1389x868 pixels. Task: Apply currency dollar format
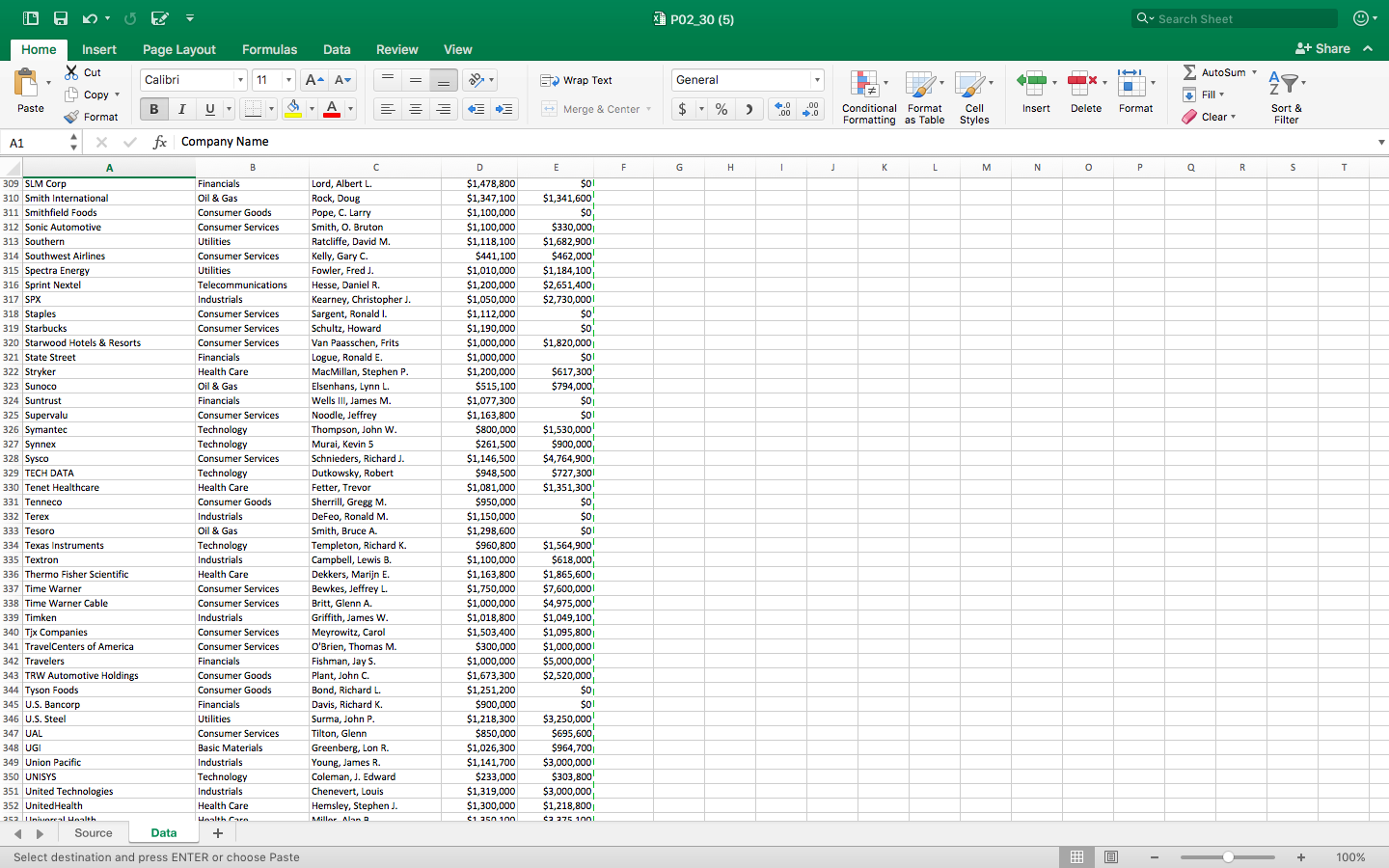[682, 109]
